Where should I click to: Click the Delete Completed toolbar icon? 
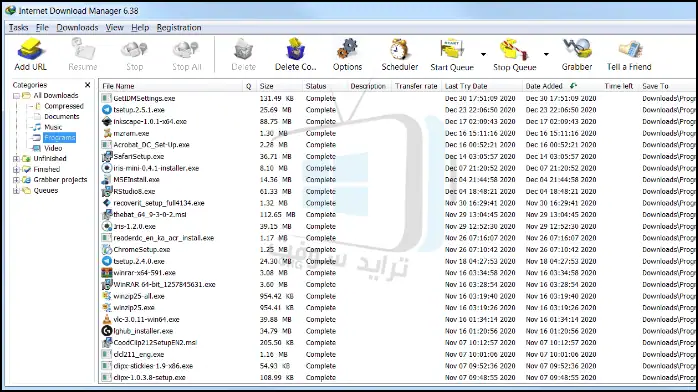[x=295, y=49]
